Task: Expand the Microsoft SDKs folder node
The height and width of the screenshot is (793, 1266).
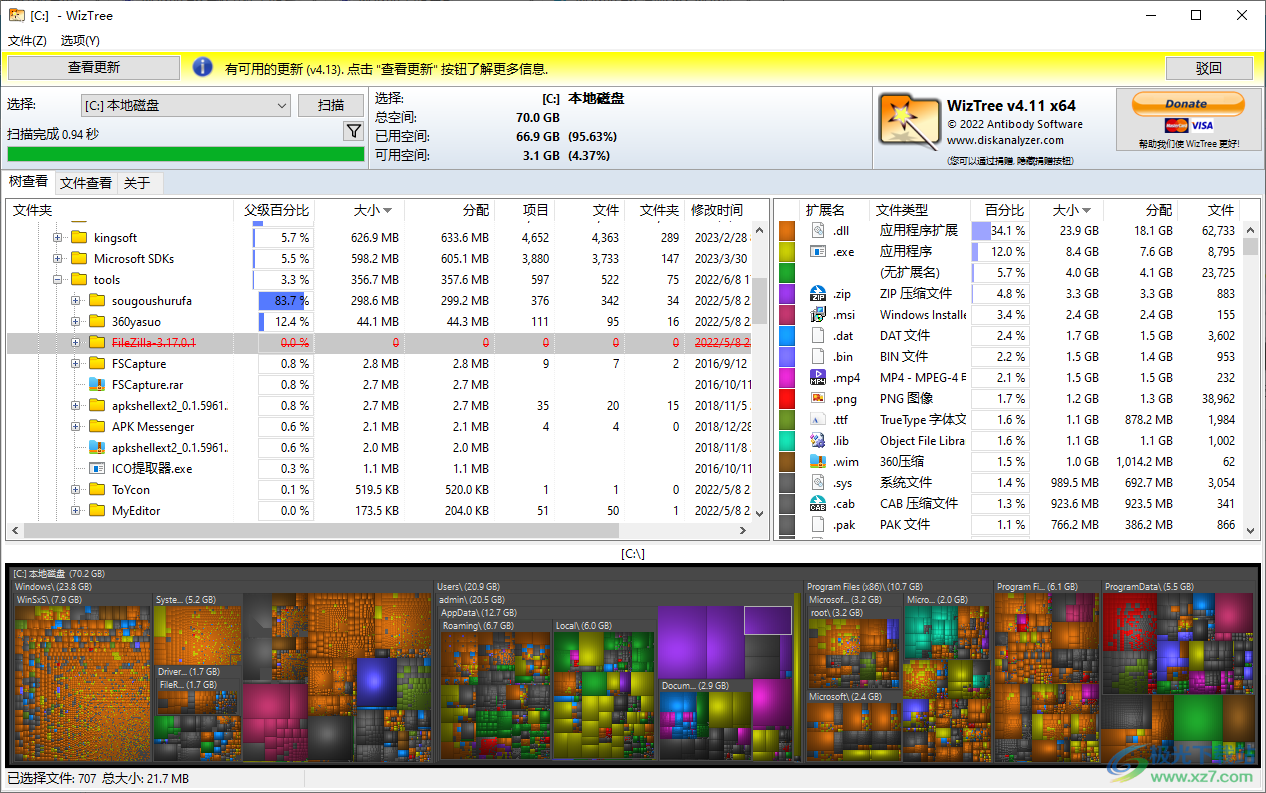Action: pyautogui.click(x=58, y=258)
